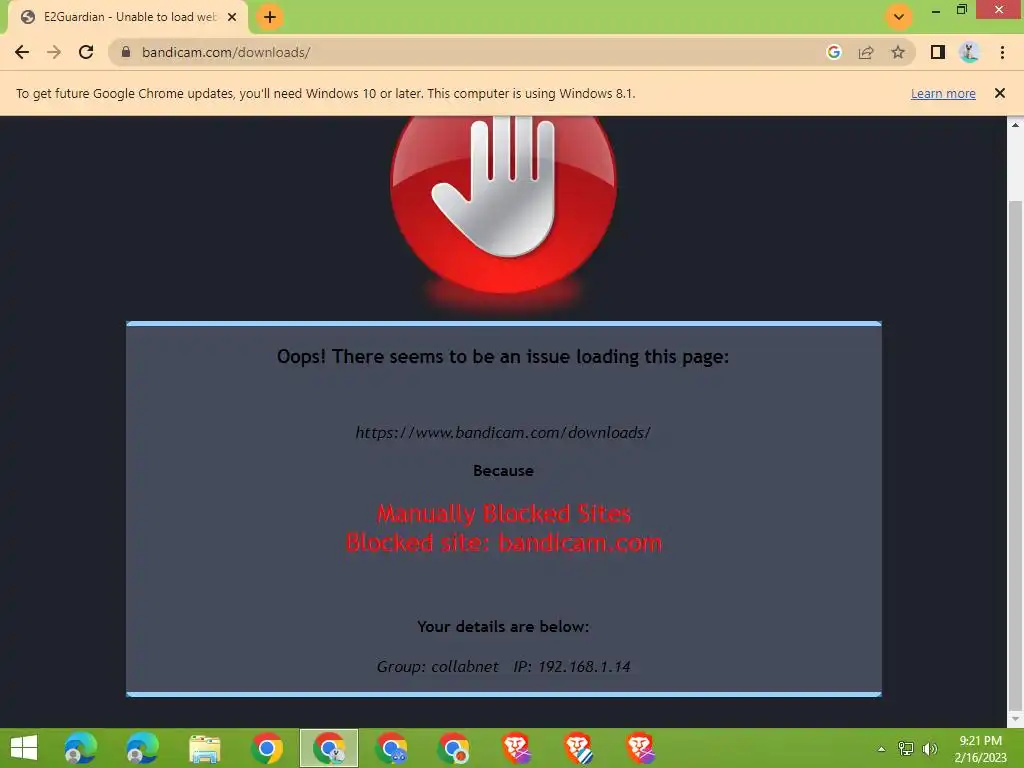This screenshot has width=1024, height=768.
Task: Open the Chrome side panel
Action: pos(938,52)
